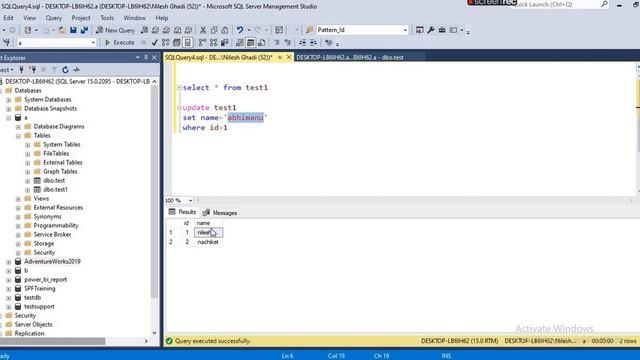Select the dbo.test table in tree
The width and height of the screenshot is (640, 360).
click(54, 180)
